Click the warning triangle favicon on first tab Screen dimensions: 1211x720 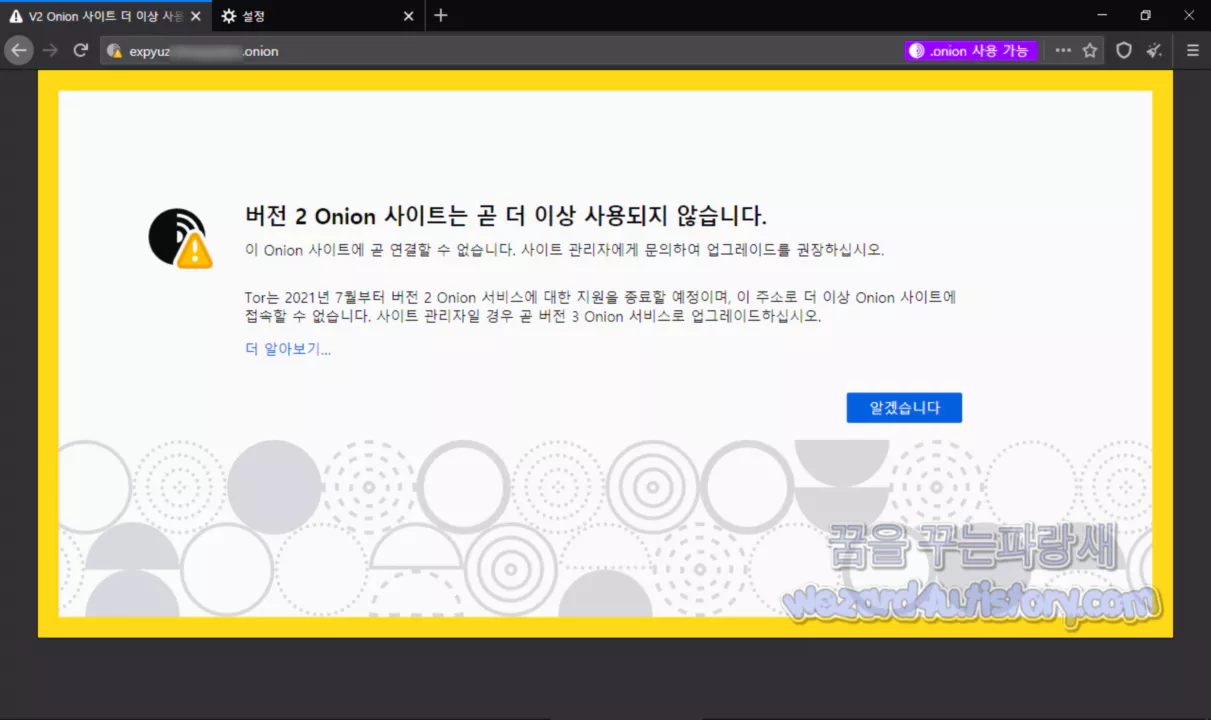point(16,16)
